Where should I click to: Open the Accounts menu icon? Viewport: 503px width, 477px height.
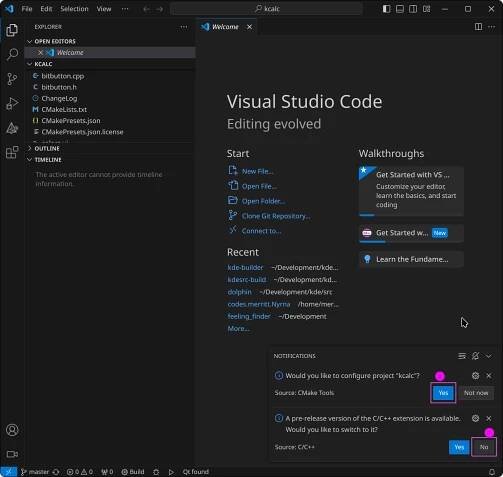(x=12, y=430)
